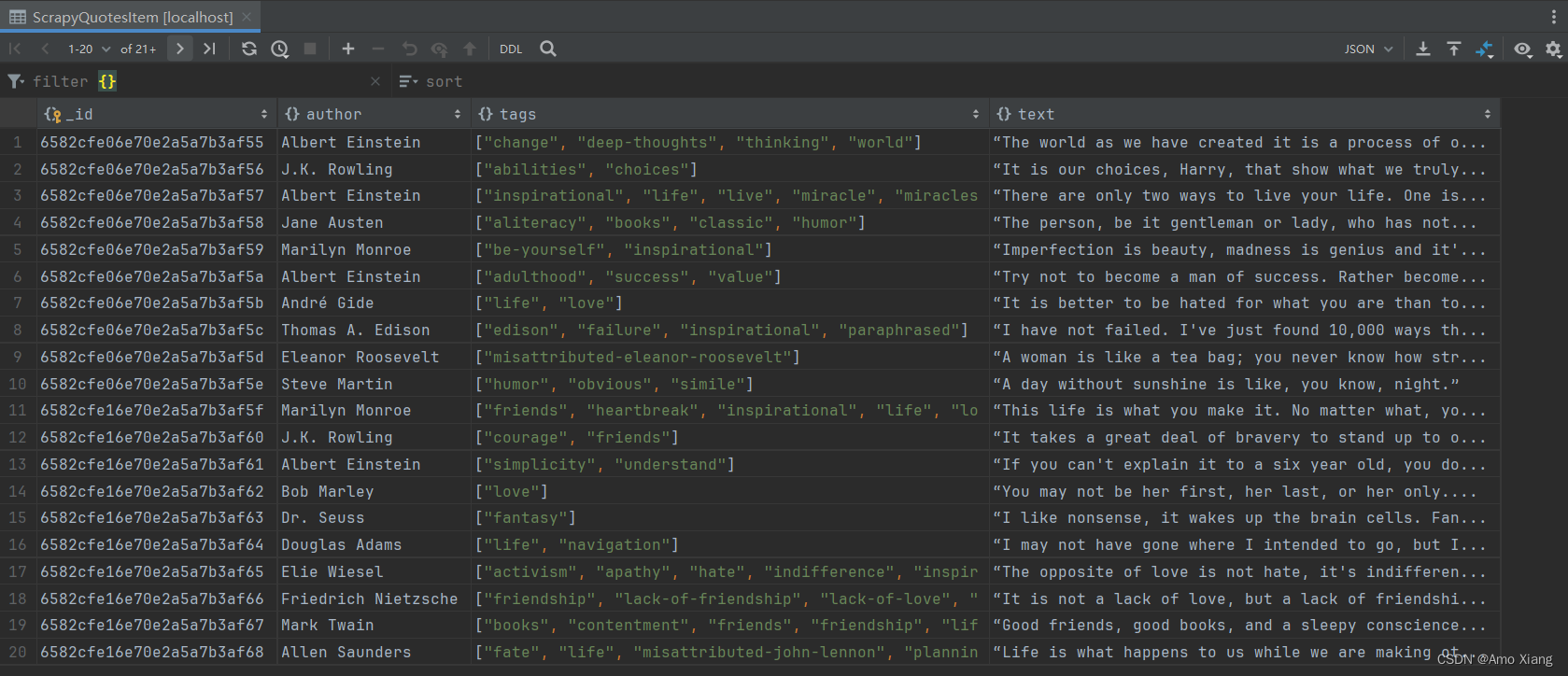1568x676 pixels.
Task: Select the 'Jane Austen' author cell
Action: pyautogui.click(x=374, y=222)
